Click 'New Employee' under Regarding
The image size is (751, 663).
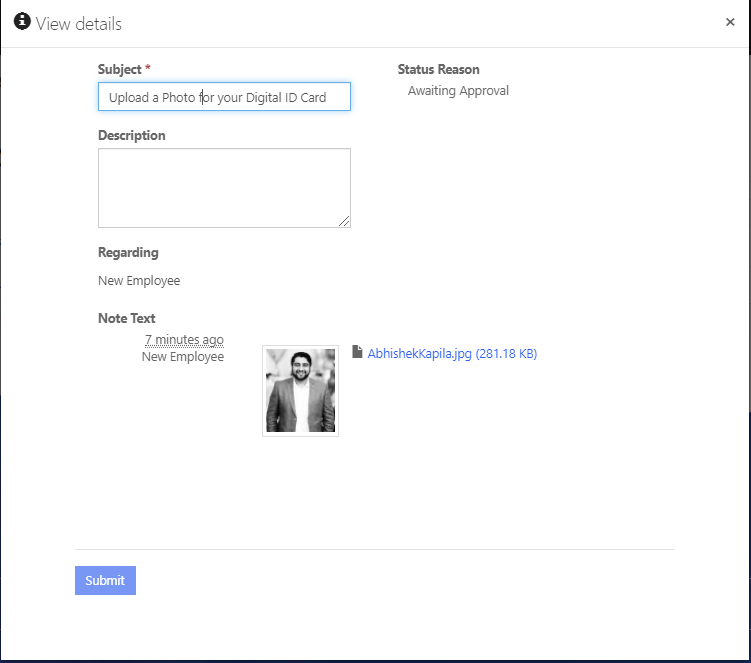[139, 281]
